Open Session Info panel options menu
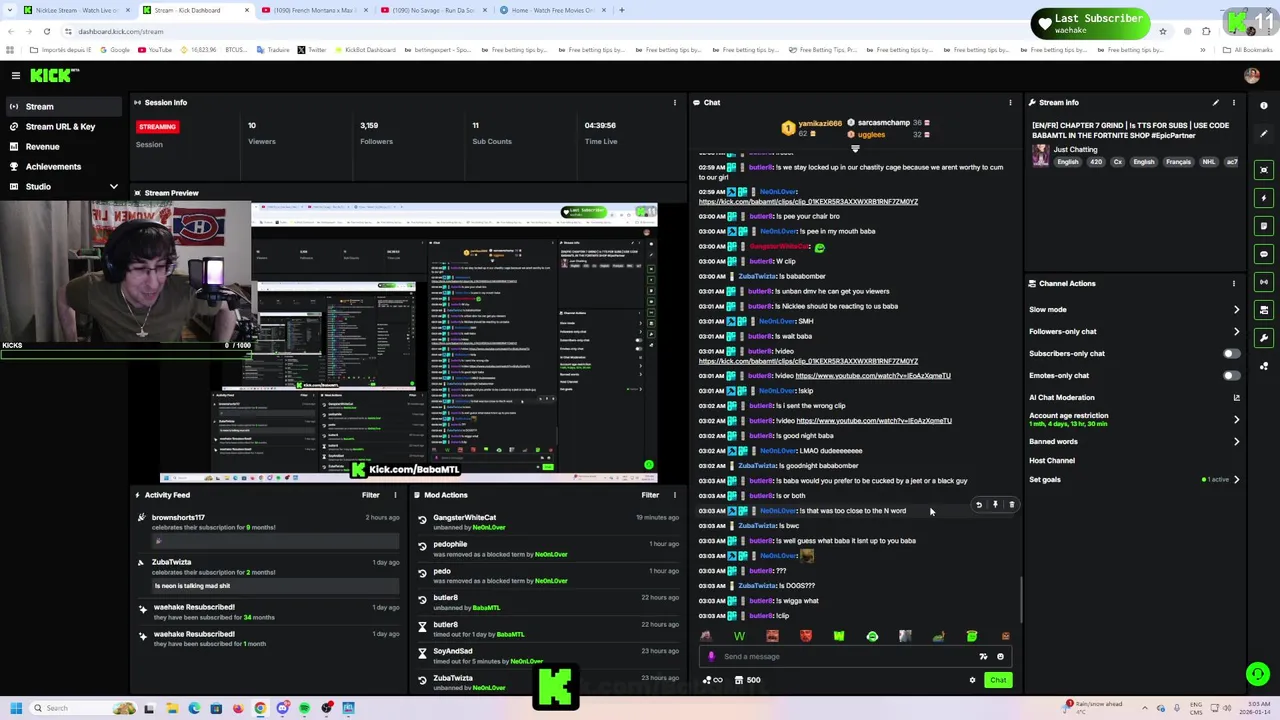 coord(675,102)
